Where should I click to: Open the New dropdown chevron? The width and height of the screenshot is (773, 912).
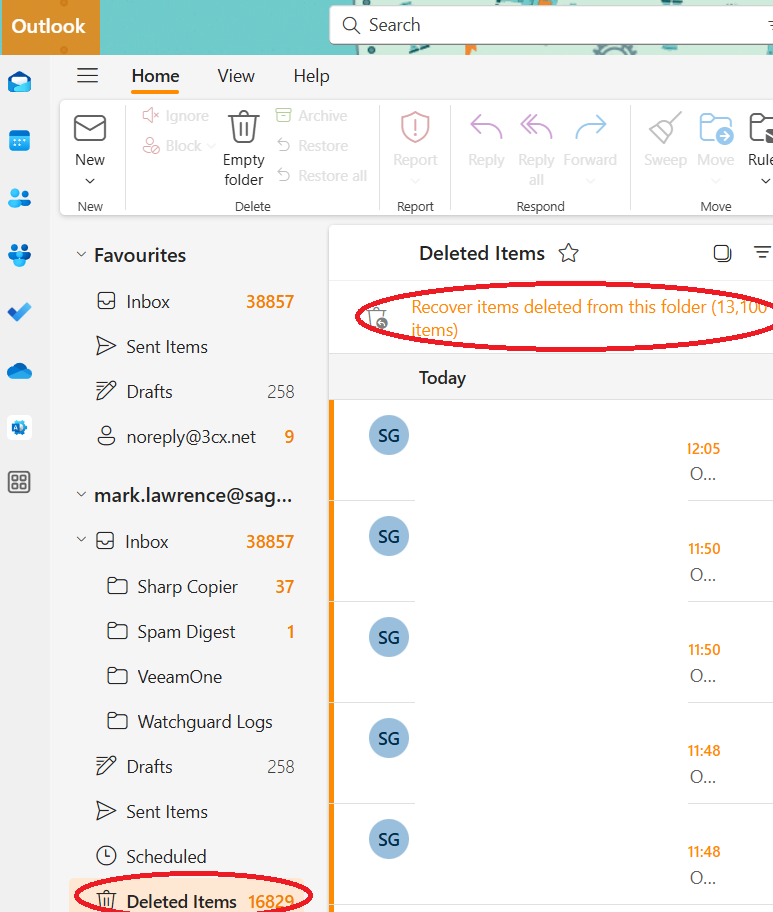click(x=90, y=181)
